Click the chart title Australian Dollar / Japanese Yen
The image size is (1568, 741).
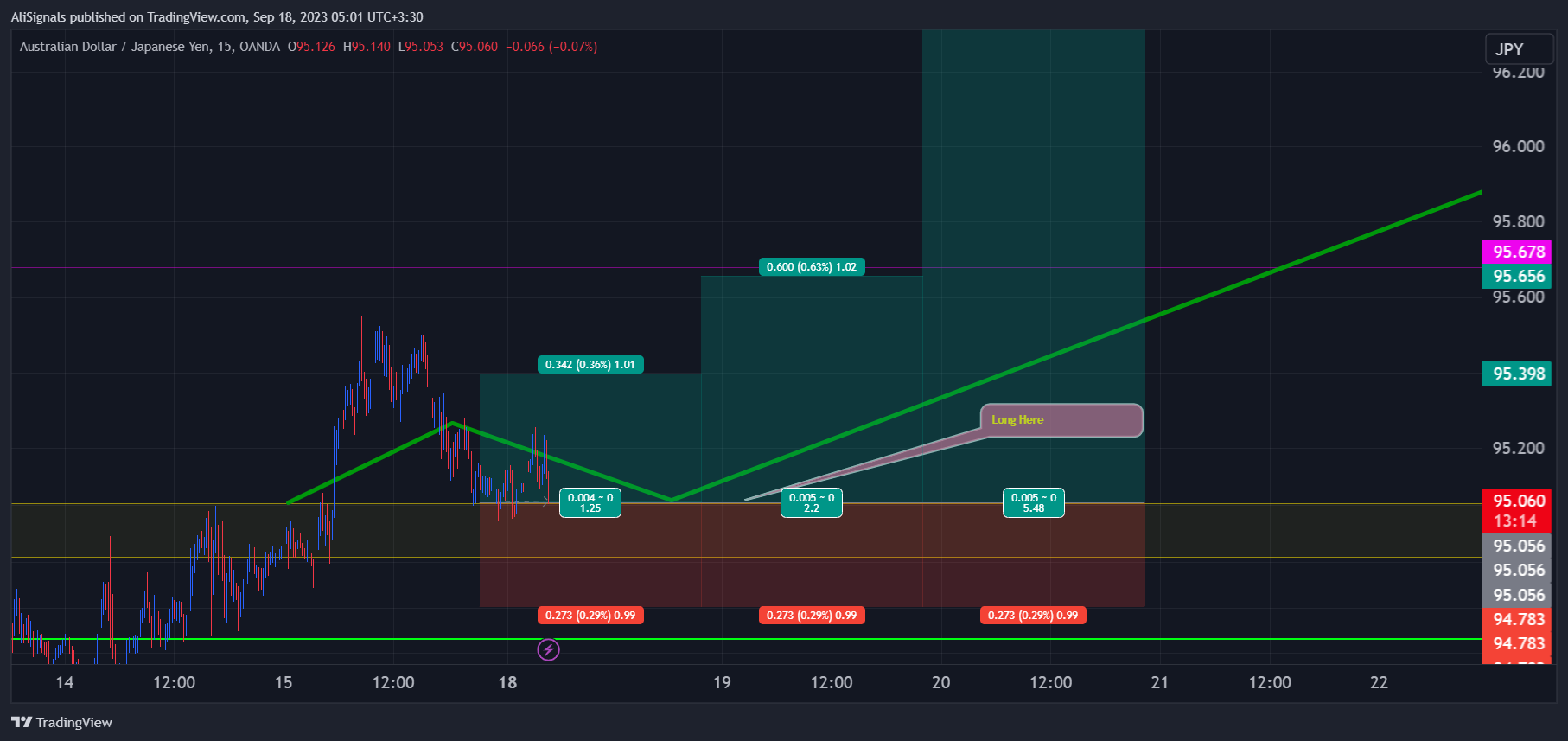click(114, 47)
